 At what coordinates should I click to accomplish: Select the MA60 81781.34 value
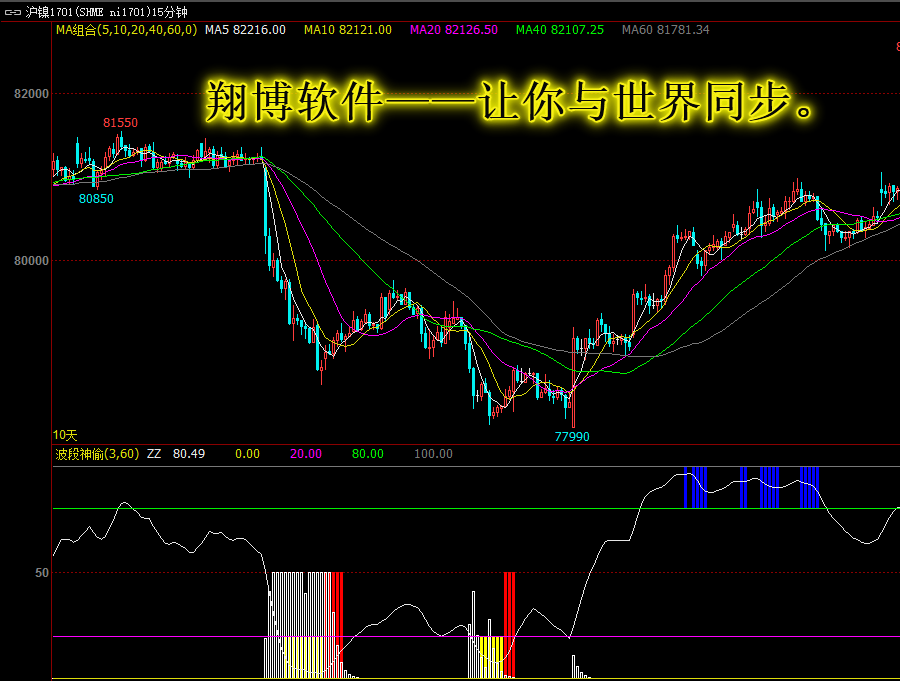pos(666,30)
